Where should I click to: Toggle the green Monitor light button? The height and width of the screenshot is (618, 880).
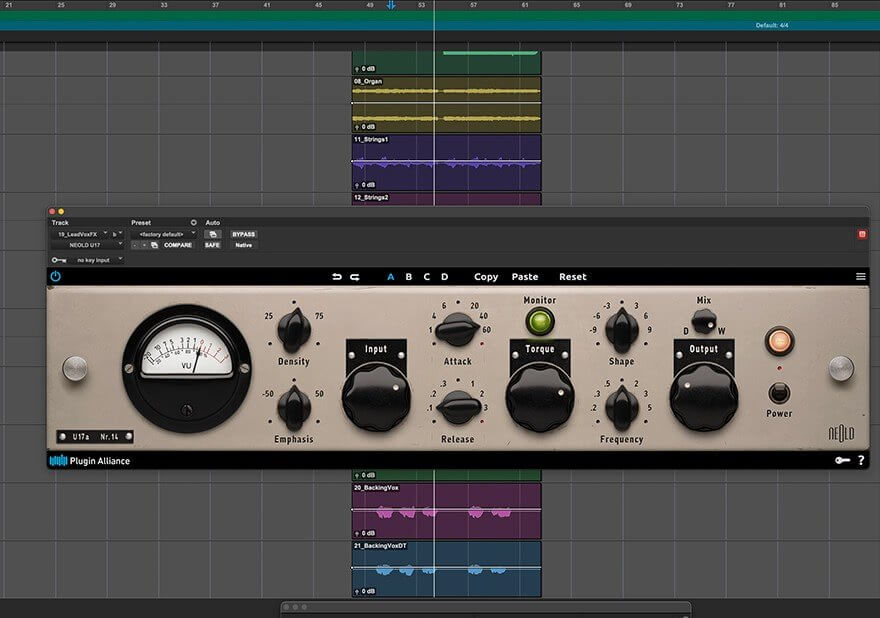(x=540, y=322)
